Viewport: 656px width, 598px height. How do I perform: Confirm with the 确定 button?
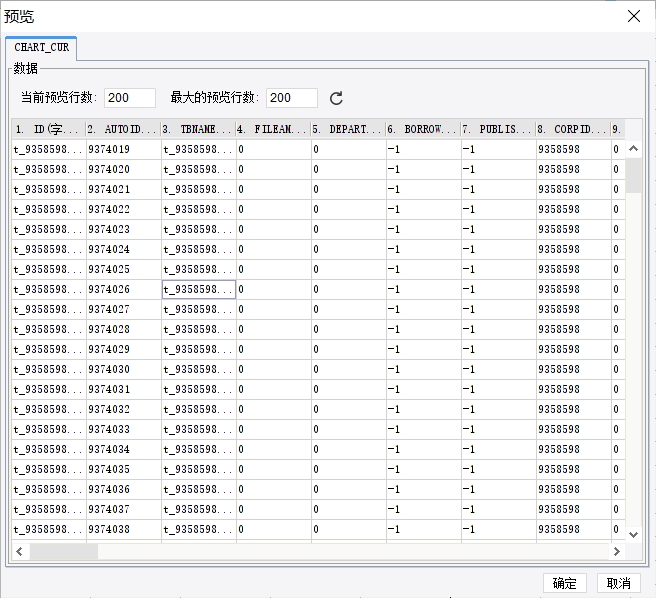[564, 583]
